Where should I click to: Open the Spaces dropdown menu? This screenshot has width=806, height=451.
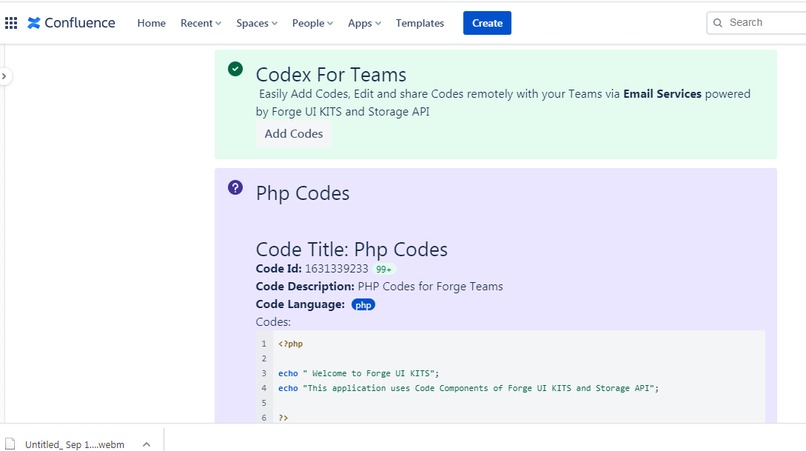coord(257,23)
